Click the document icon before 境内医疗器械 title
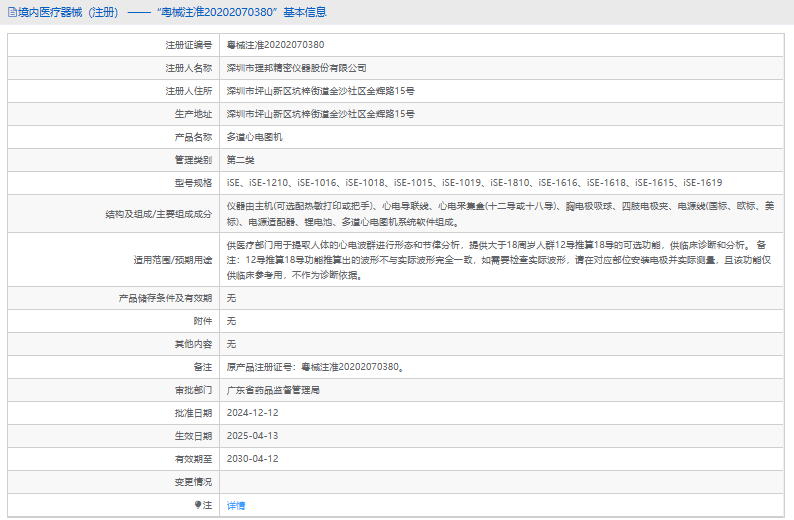Screen dimensions: 794x520 click(x=13, y=12)
